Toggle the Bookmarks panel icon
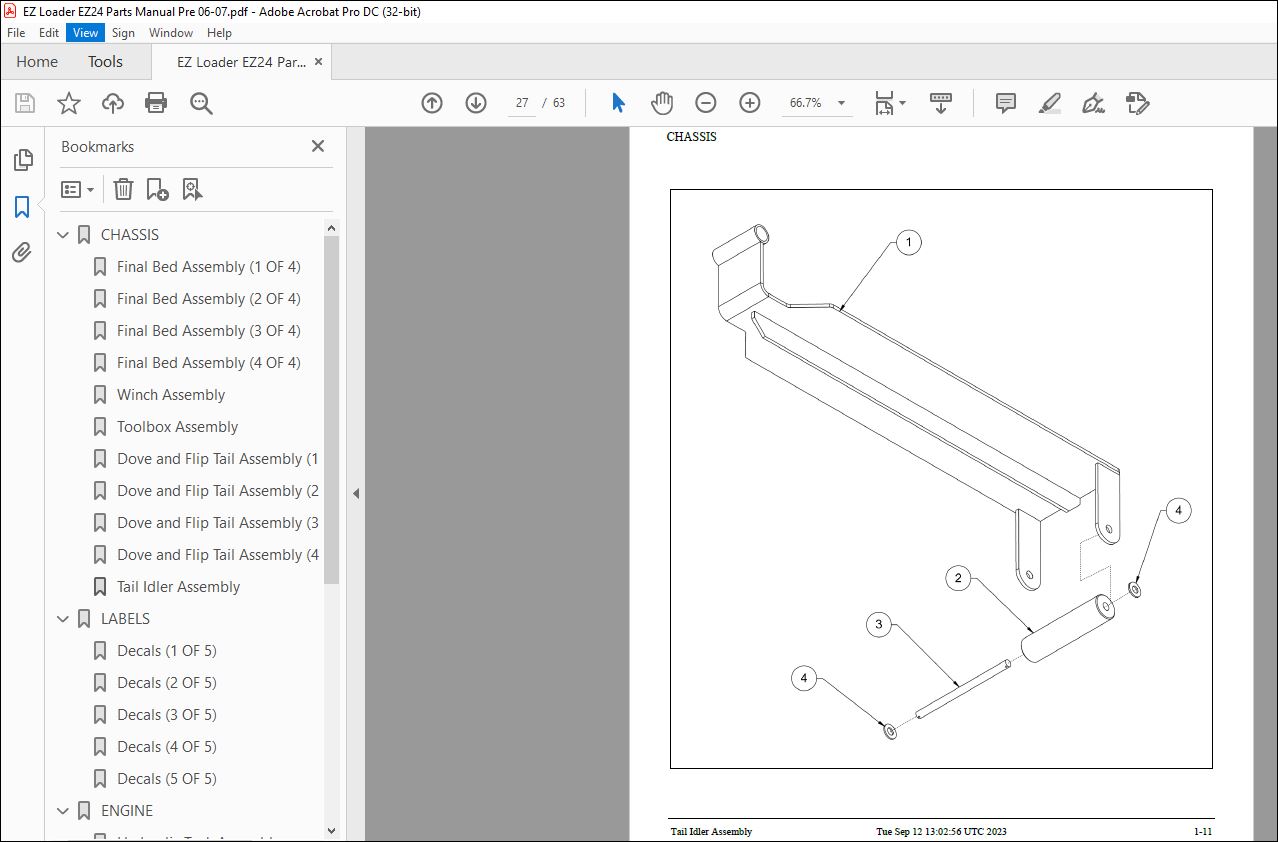 tap(21, 207)
